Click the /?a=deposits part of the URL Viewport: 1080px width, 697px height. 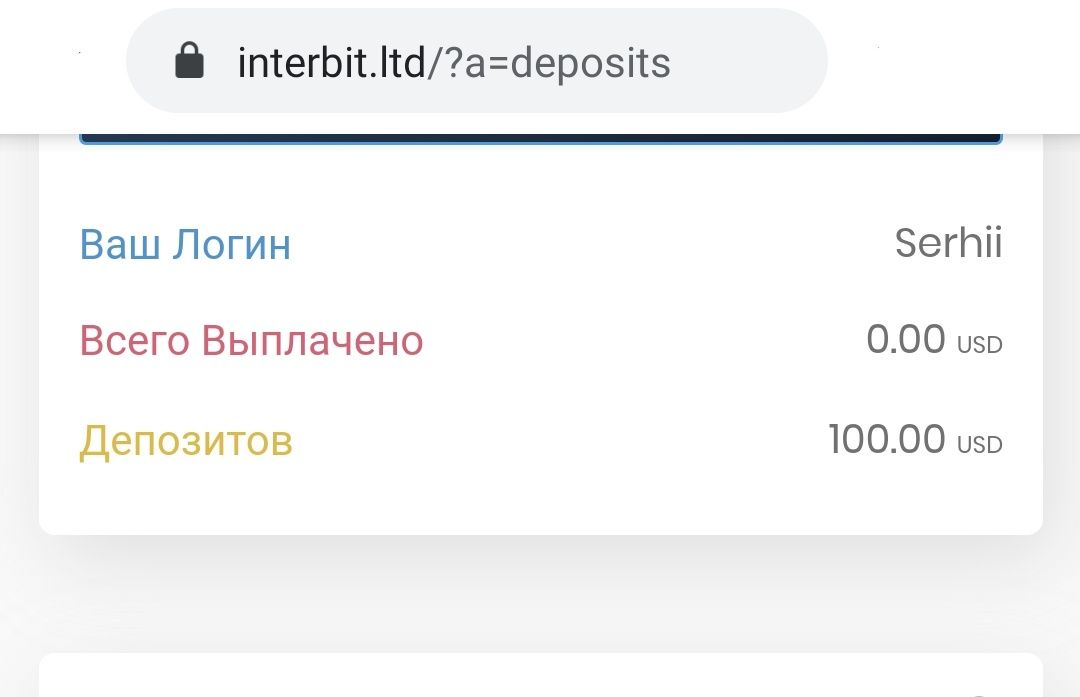tap(549, 63)
